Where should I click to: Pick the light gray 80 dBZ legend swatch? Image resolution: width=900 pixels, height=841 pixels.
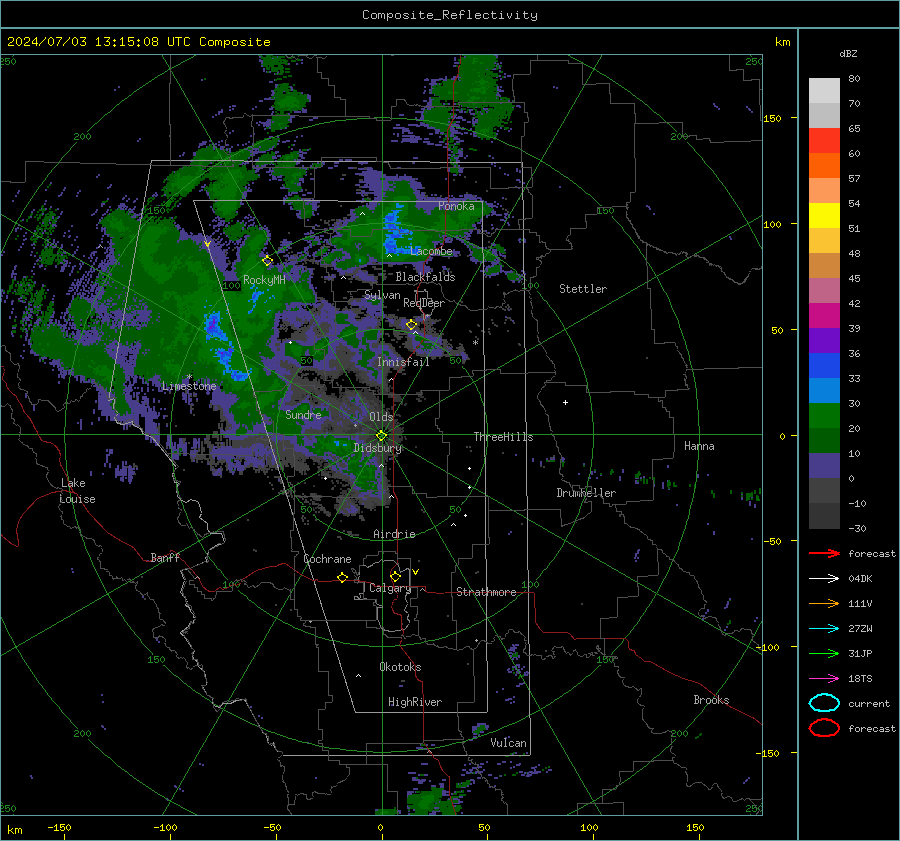point(824,90)
